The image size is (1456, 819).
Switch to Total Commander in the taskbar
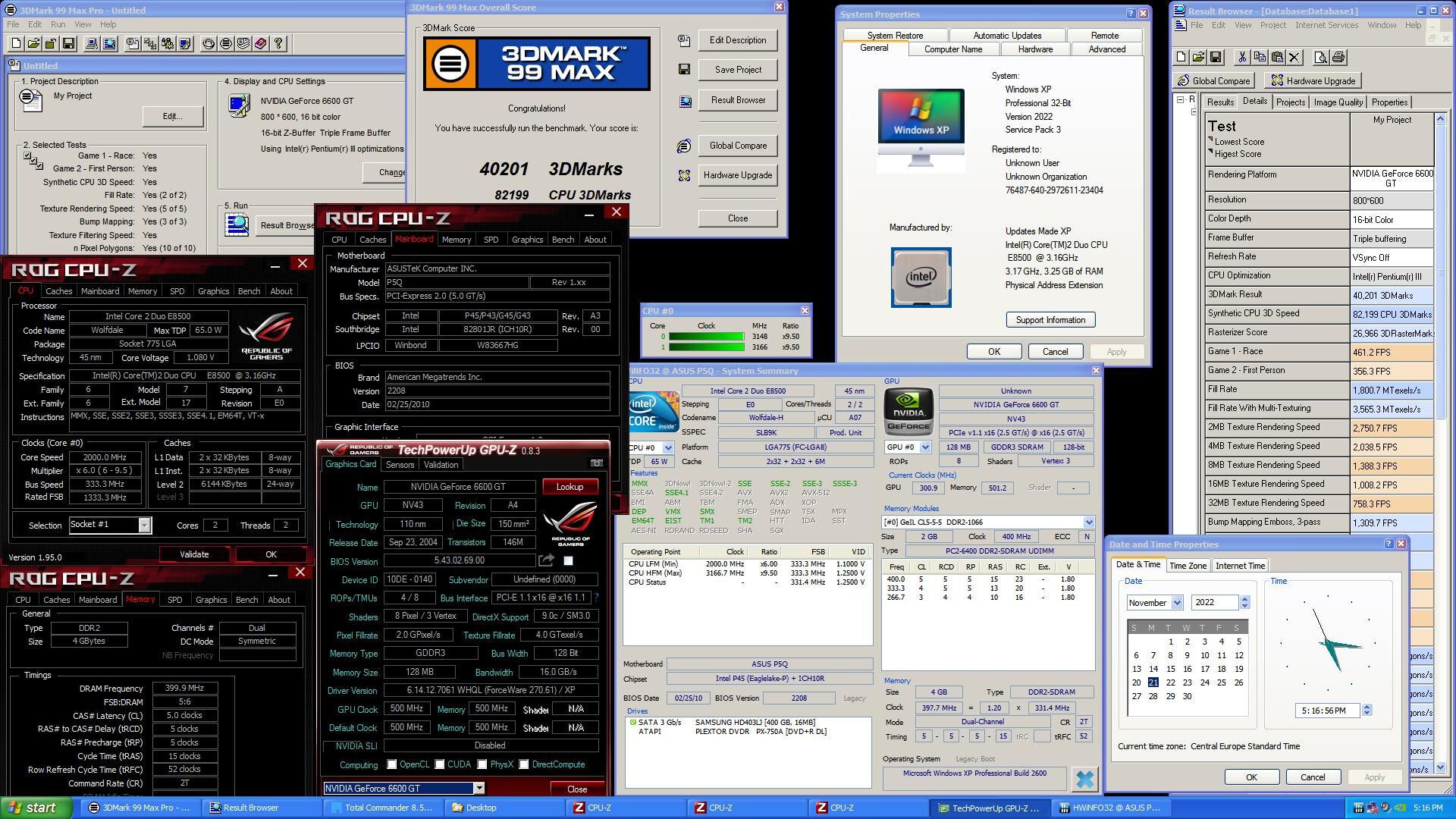[x=383, y=808]
